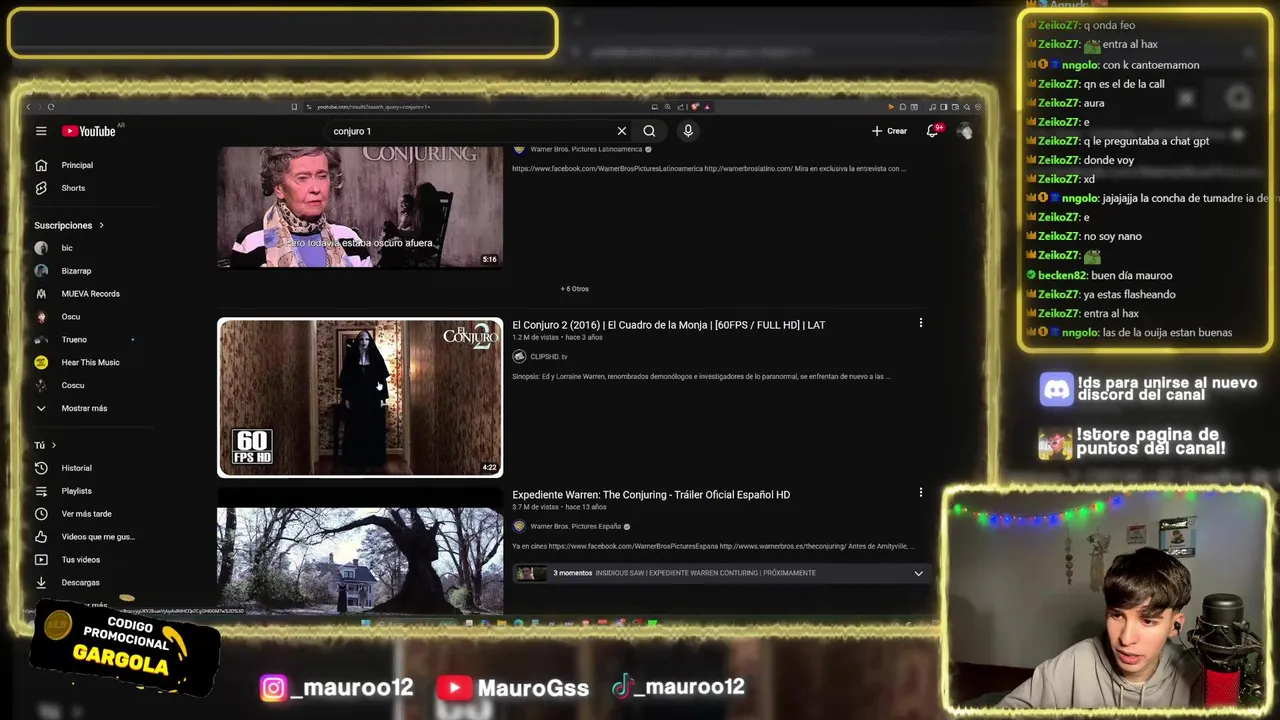
Task: Click the '1.2 M de vistas' view count
Action: pyautogui.click(x=535, y=338)
